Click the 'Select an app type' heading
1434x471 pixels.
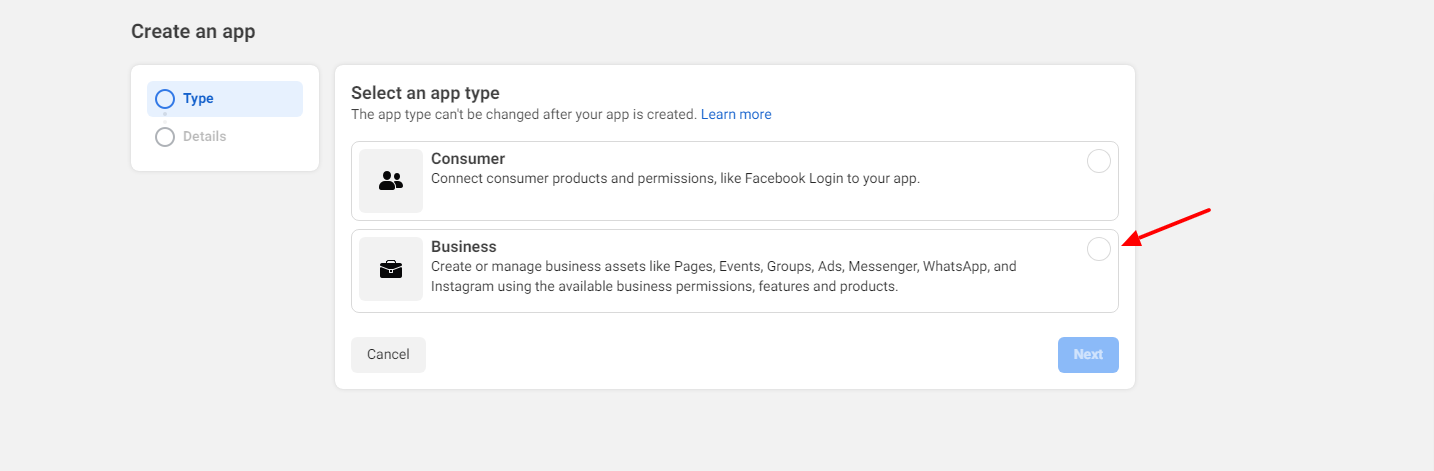pos(425,93)
